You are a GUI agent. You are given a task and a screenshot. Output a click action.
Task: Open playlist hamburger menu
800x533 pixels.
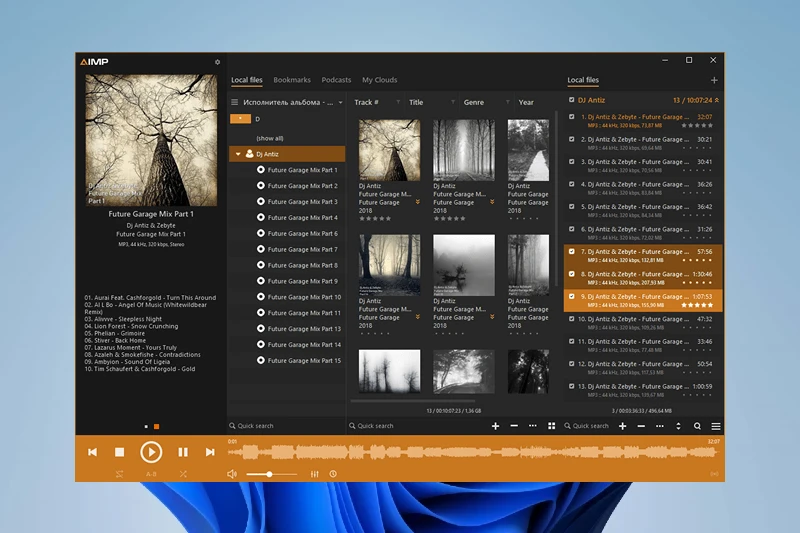716,426
